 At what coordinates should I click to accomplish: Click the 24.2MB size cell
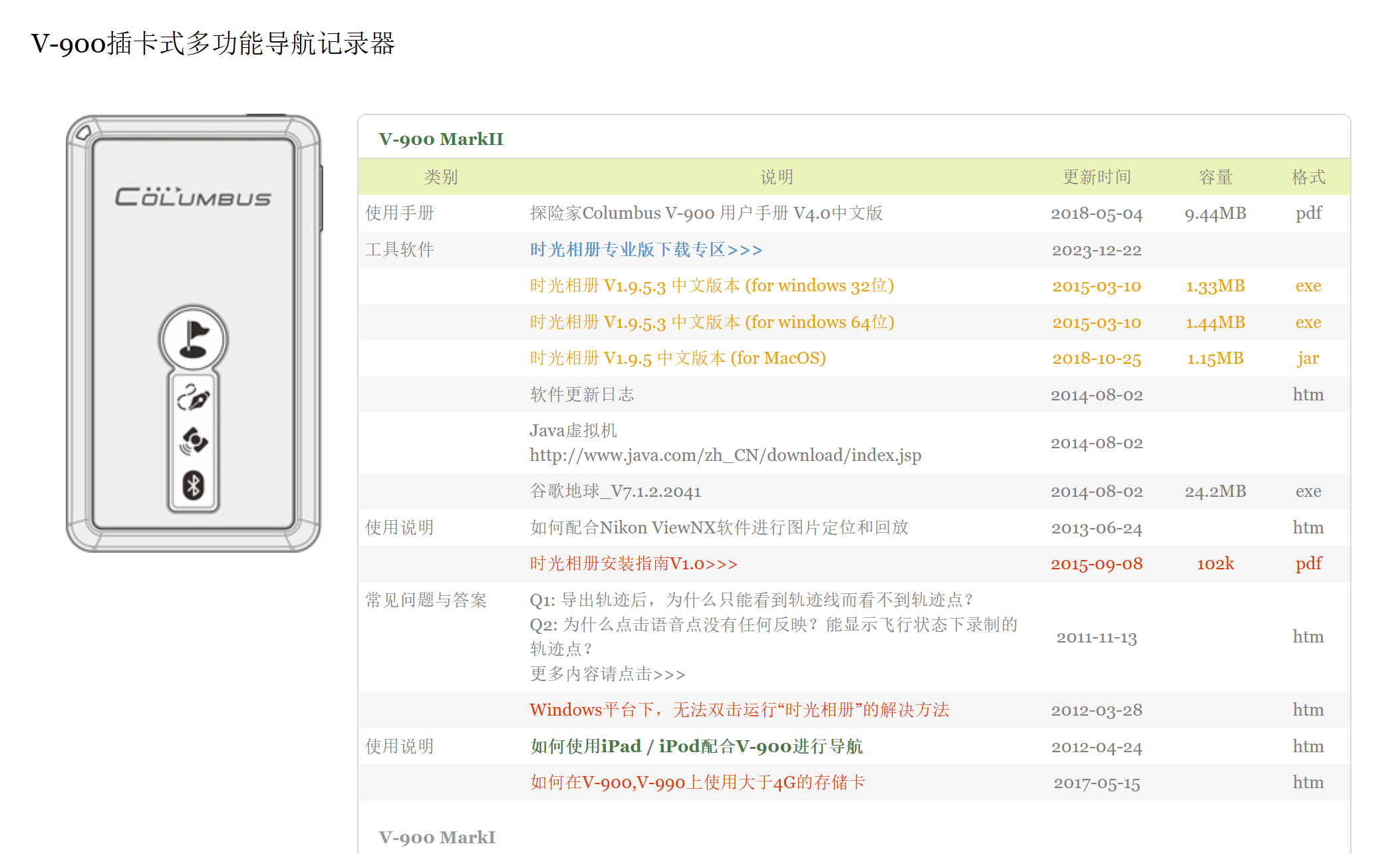pos(1216,492)
